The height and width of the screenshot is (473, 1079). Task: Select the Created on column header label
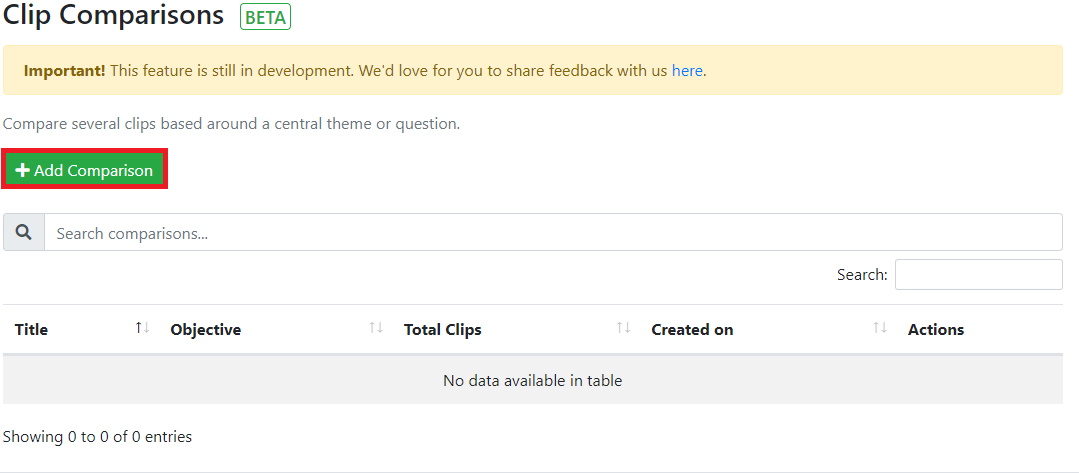pos(692,330)
